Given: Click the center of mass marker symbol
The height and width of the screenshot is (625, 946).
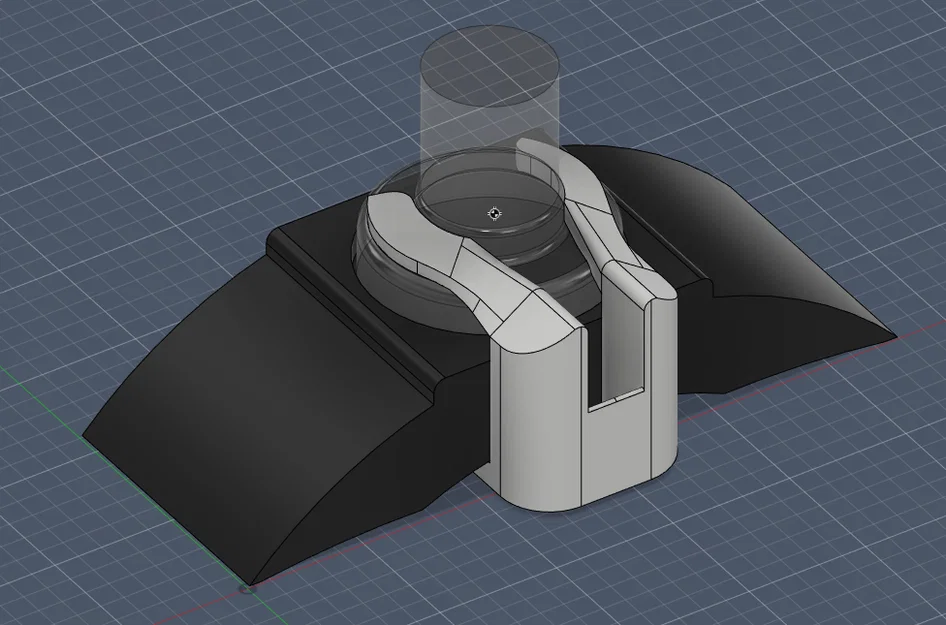Looking at the screenshot, I should point(494,214).
